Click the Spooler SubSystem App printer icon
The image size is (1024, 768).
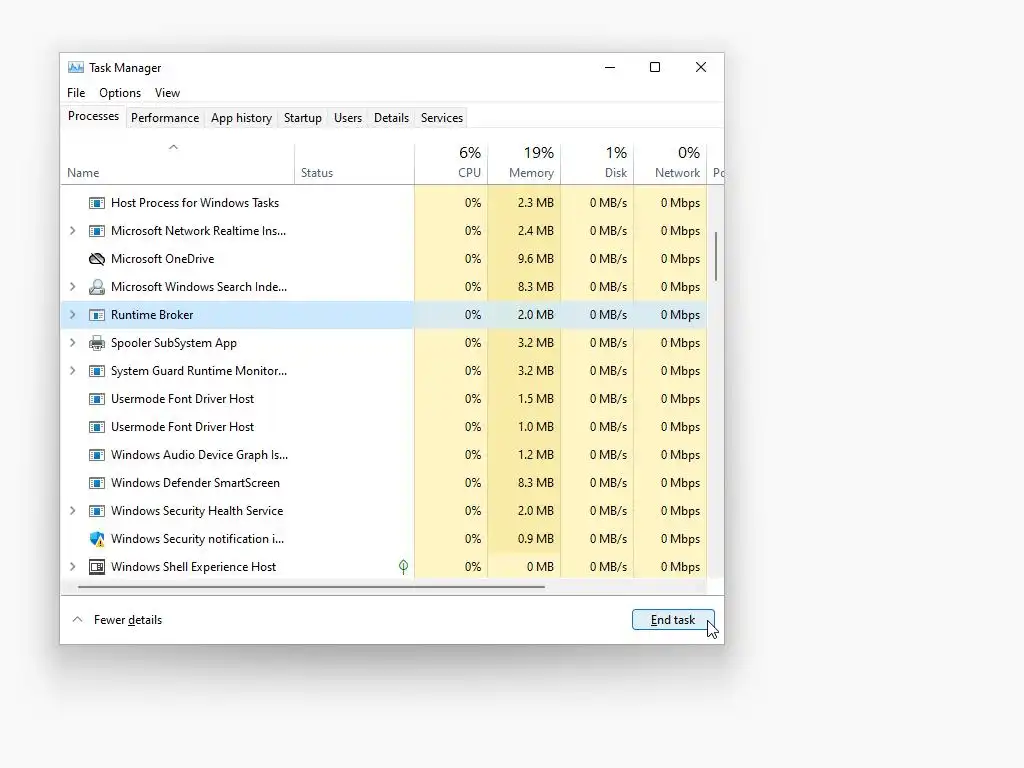(97, 343)
